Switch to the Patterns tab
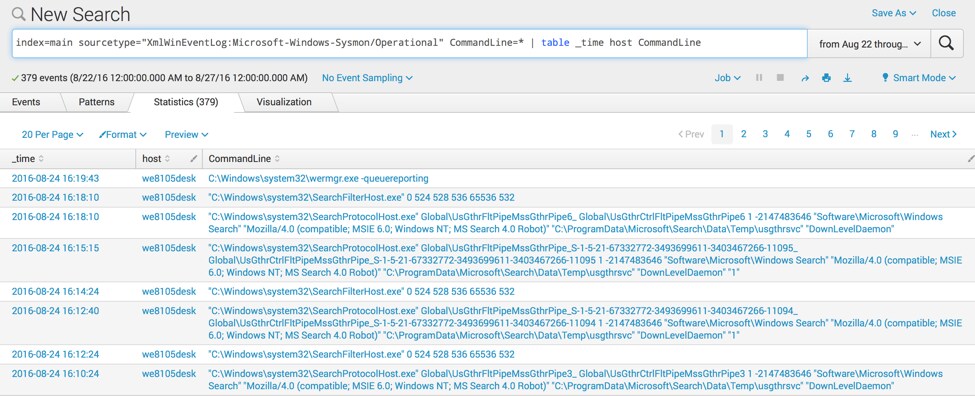This screenshot has height=396, width=975. tap(96, 102)
